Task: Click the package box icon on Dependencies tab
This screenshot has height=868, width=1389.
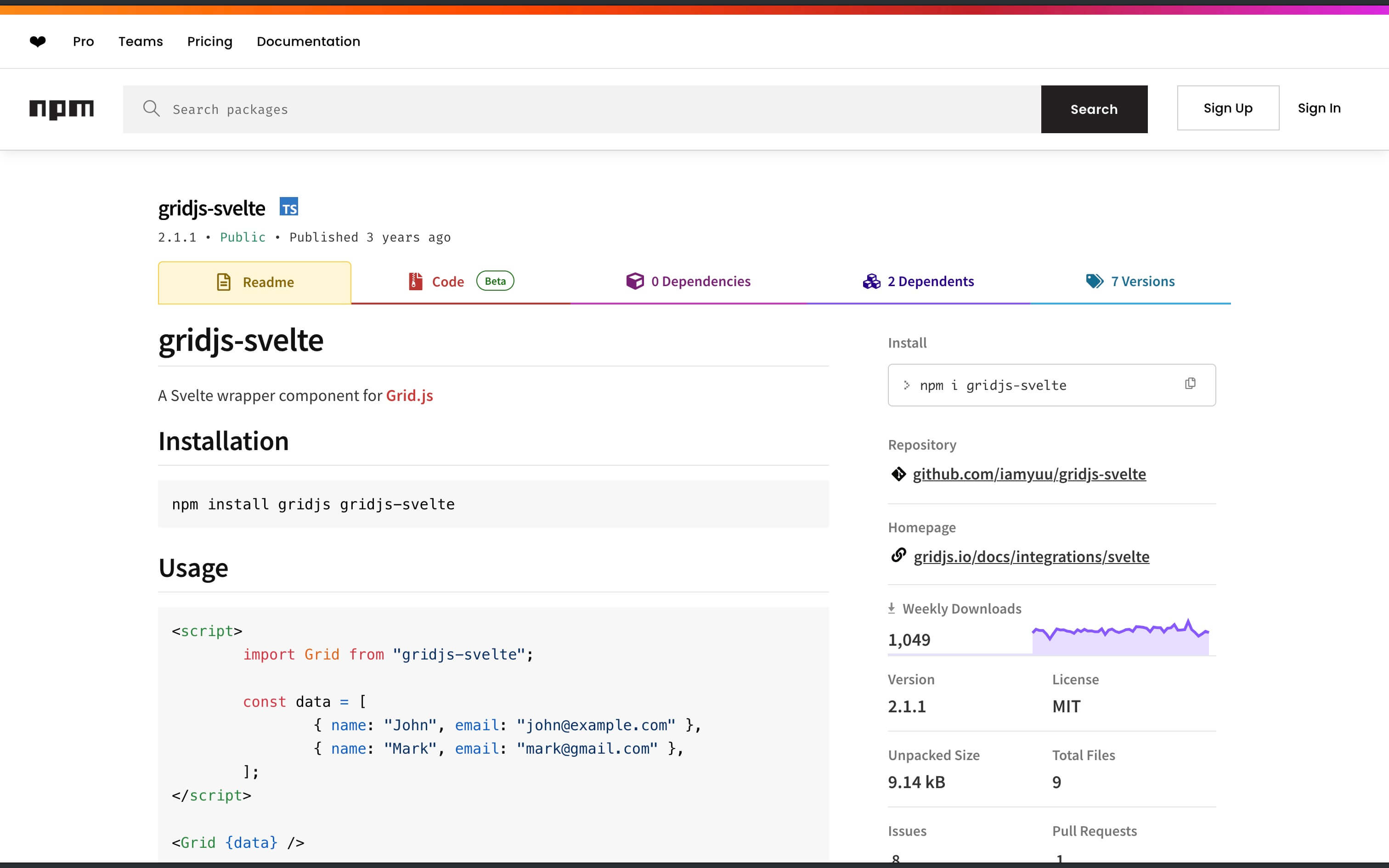Action: [635, 281]
